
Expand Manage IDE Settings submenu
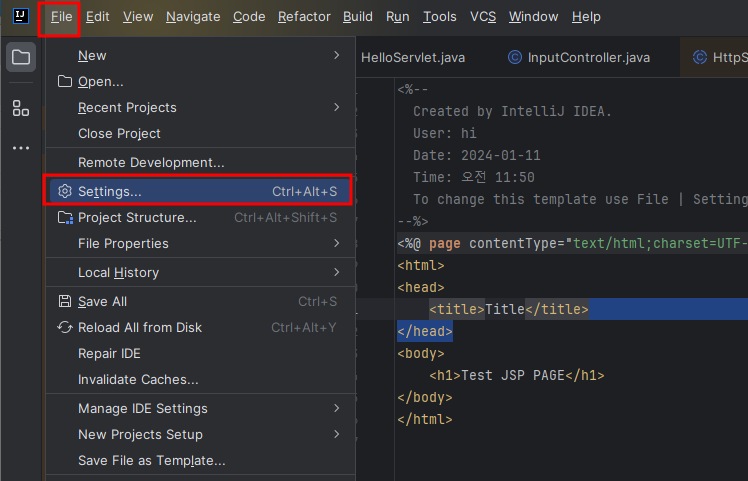coord(337,408)
